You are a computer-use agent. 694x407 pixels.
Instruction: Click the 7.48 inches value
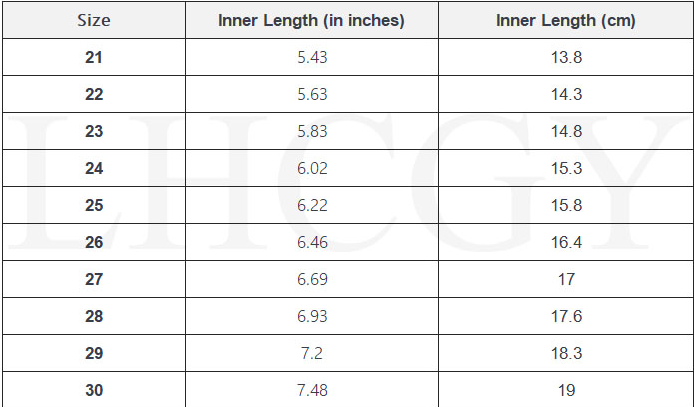point(312,390)
